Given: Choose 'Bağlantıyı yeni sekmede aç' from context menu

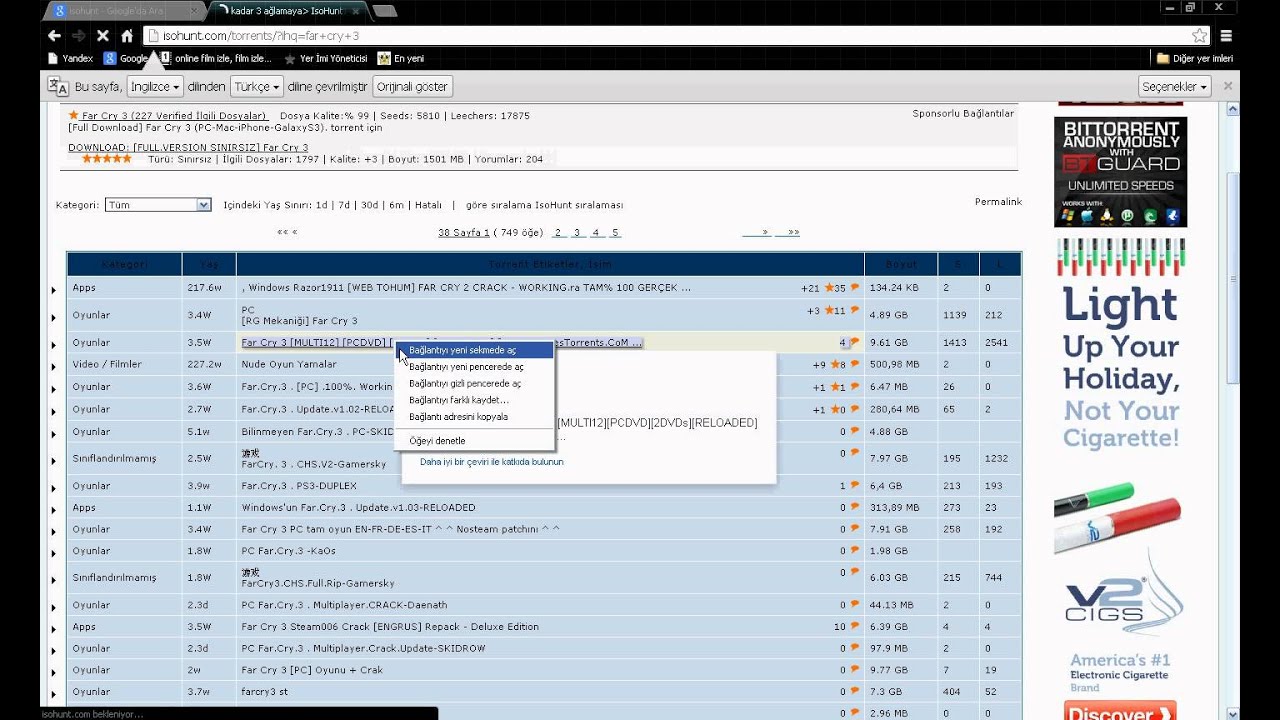Looking at the screenshot, I should tap(475, 350).
